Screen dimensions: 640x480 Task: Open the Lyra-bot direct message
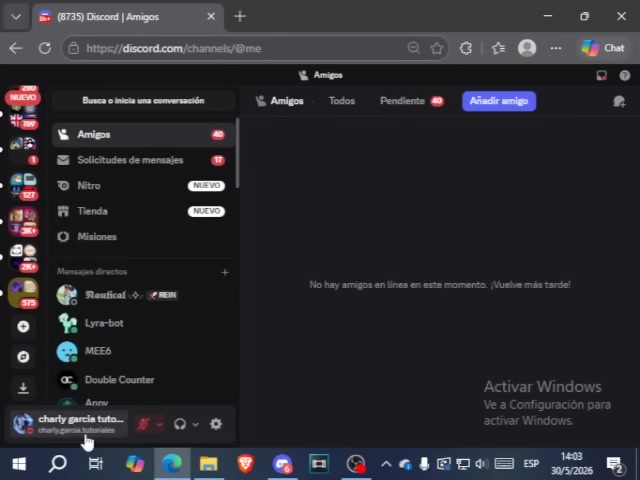click(x=143, y=323)
